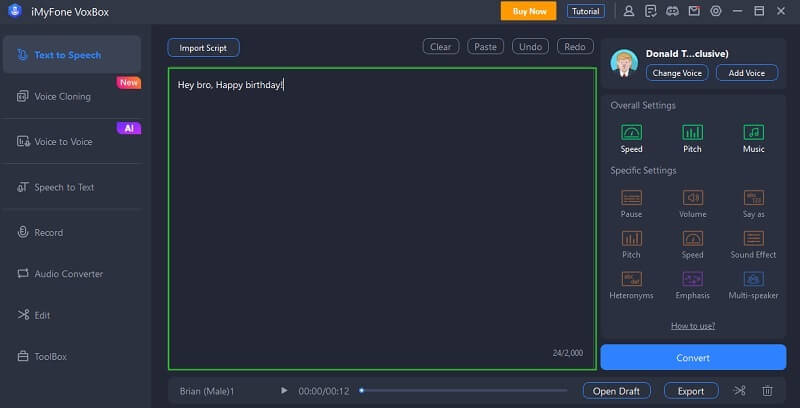Open the Volume specific setting
800x408 pixels.
point(692,204)
